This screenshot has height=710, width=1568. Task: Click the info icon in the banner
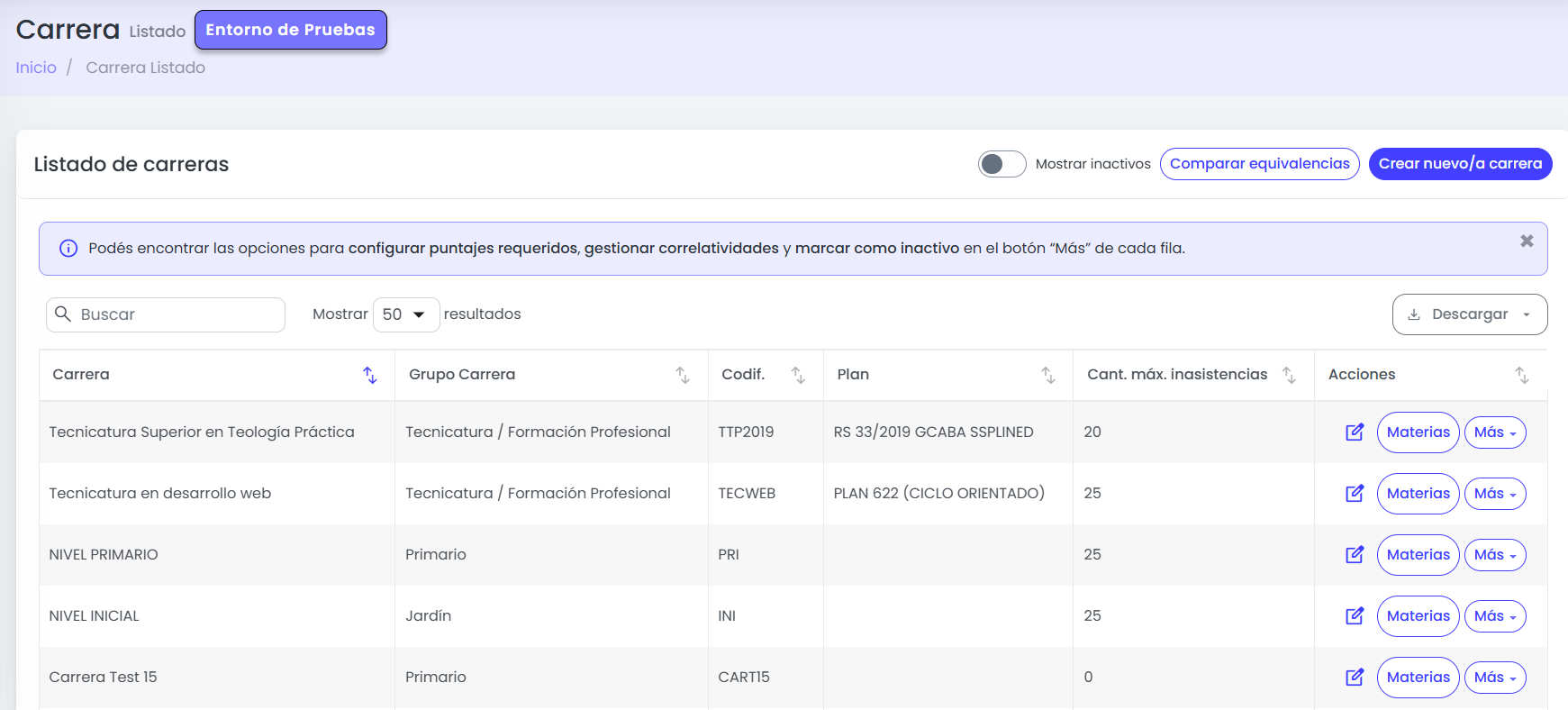[68, 249]
